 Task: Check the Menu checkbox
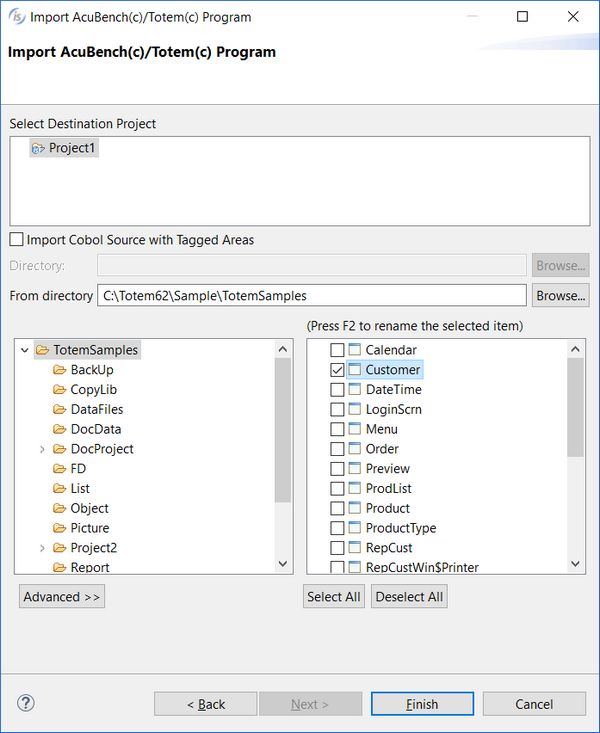point(337,429)
